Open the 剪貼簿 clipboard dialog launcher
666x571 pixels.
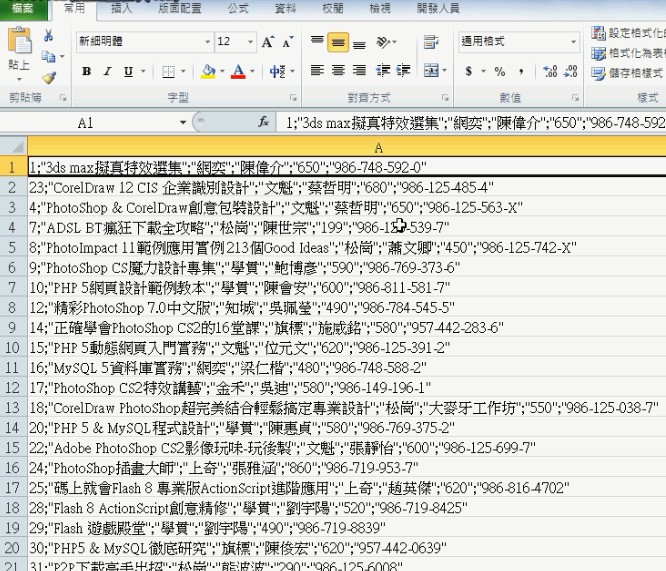click(x=63, y=98)
